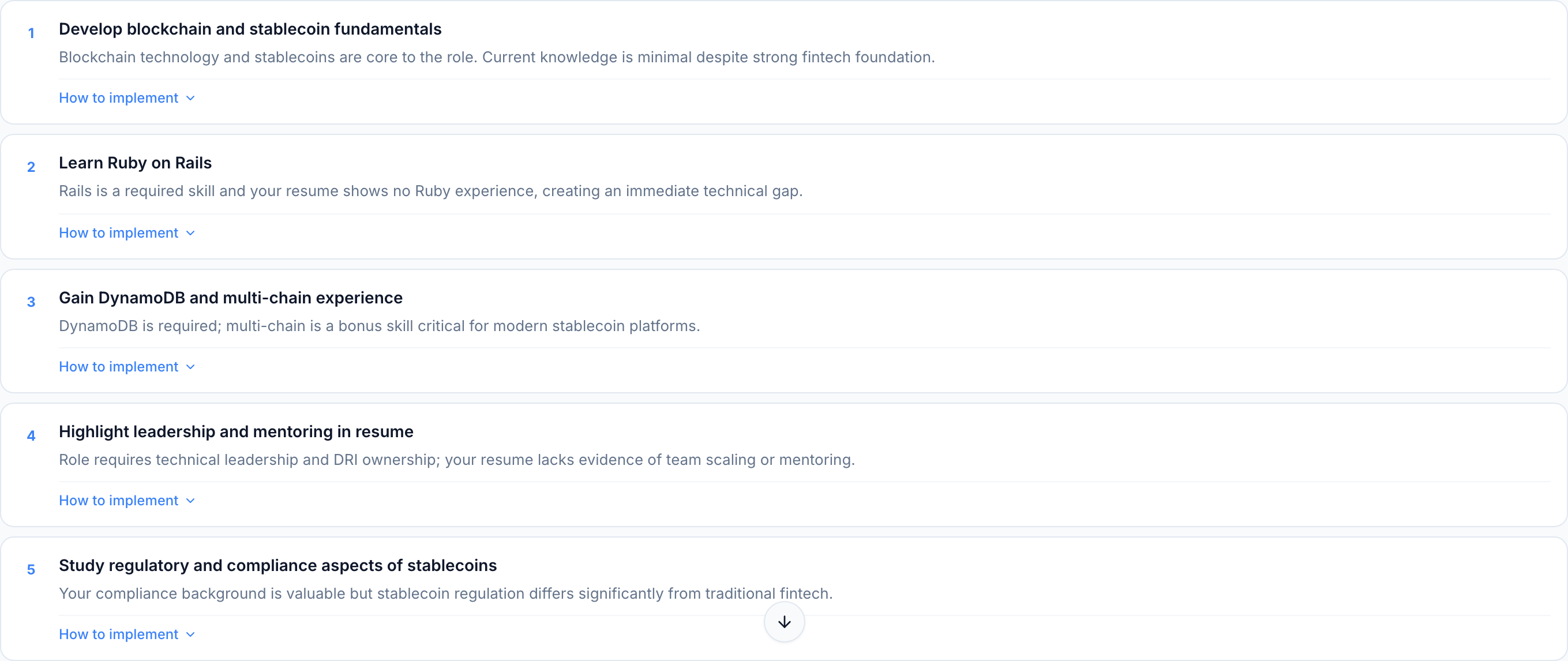Screen dimensions: 1568x661
Task: Click the Gain DynamoDB and multi-chain experience title
Action: point(230,298)
